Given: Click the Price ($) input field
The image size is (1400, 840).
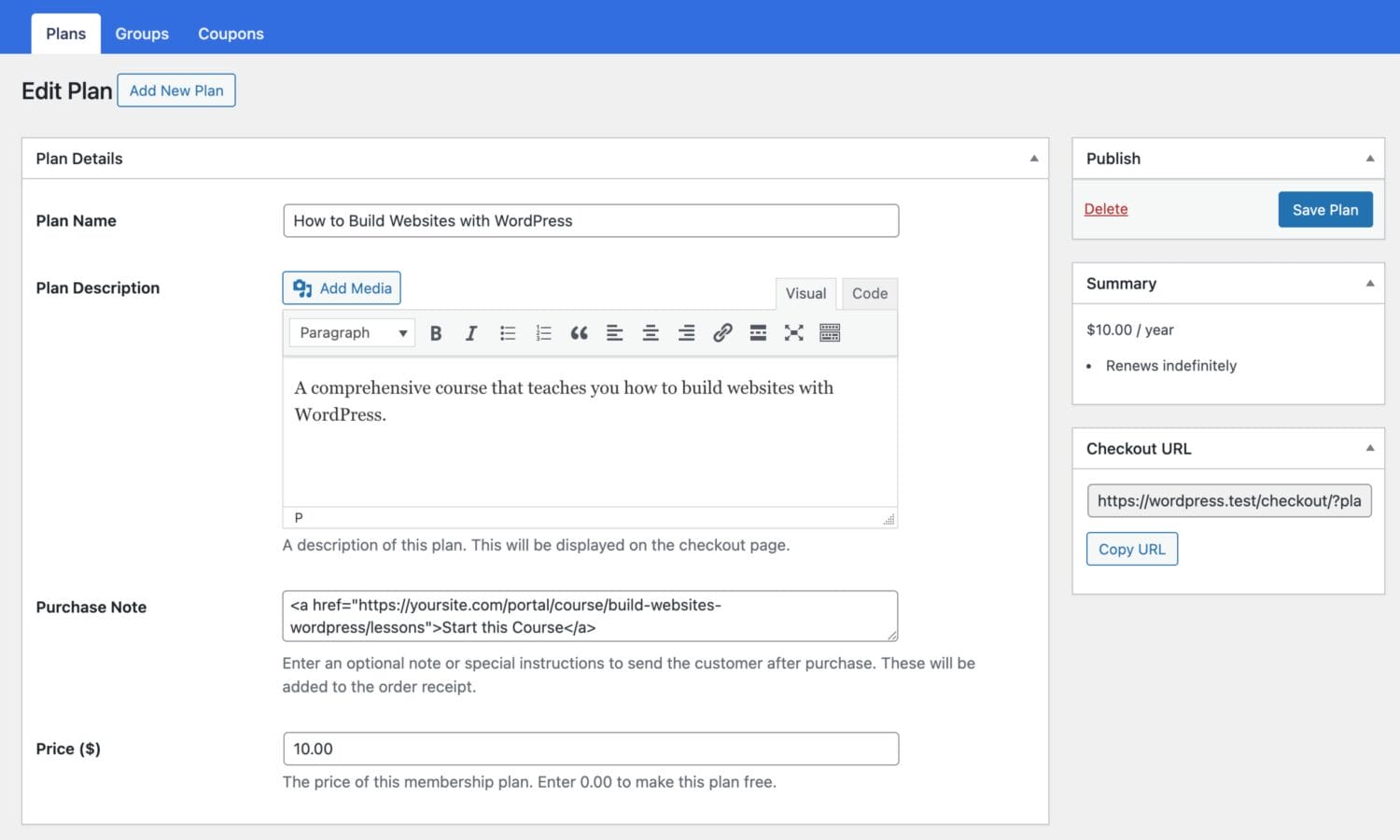Looking at the screenshot, I should click(x=591, y=749).
